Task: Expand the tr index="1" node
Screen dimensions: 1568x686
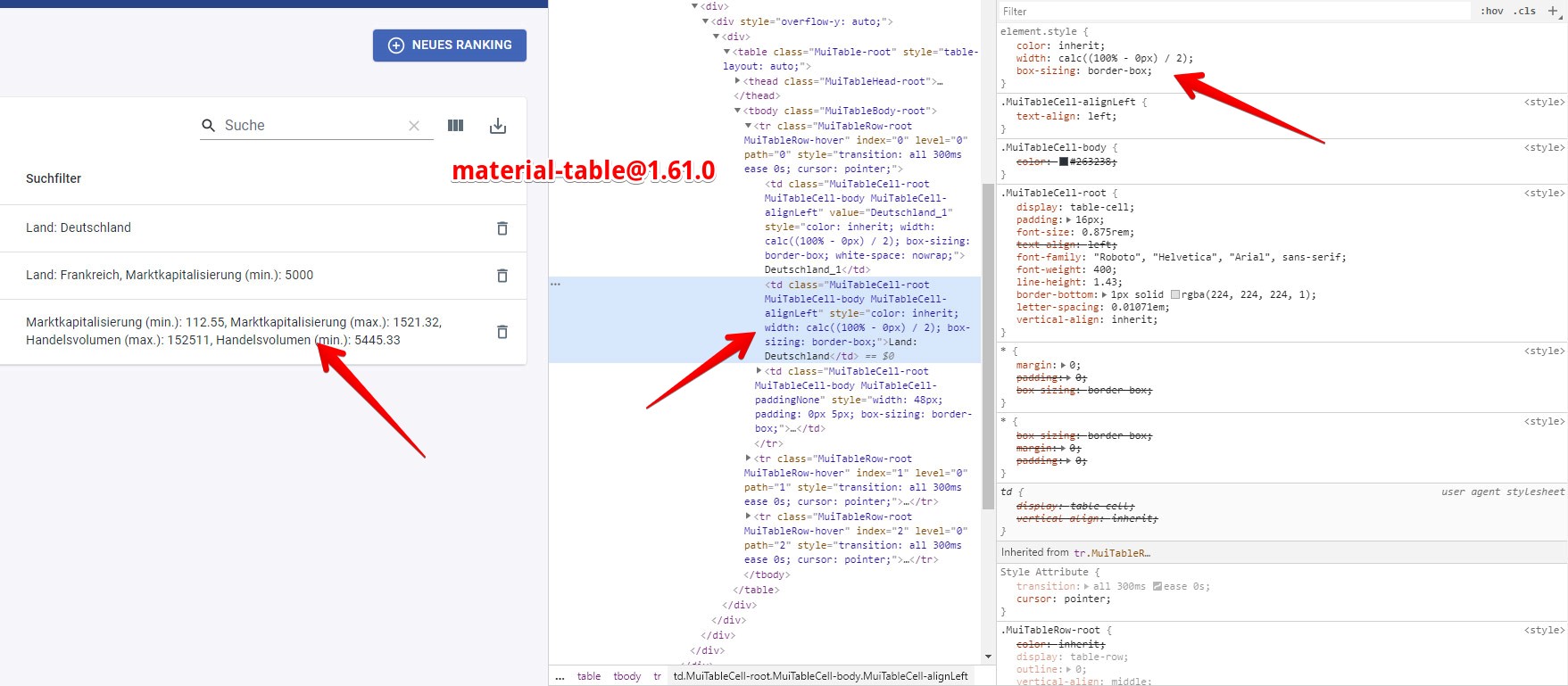Action: pos(748,459)
